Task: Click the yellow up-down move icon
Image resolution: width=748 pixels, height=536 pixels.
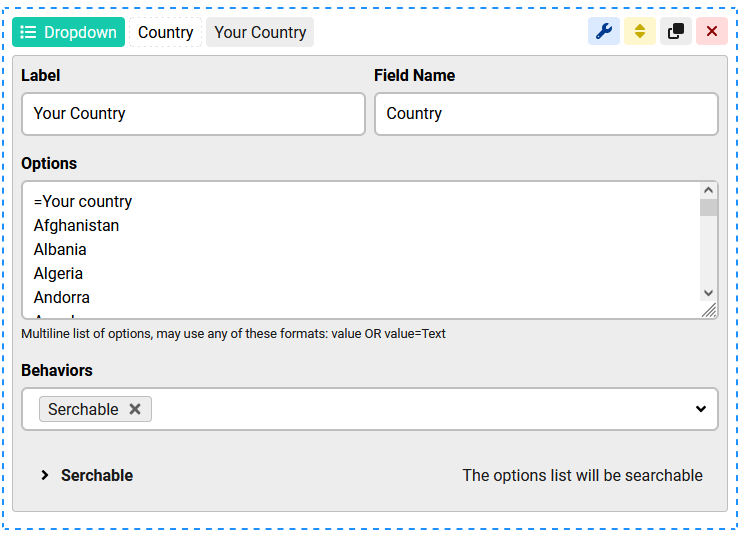Action: tap(640, 31)
